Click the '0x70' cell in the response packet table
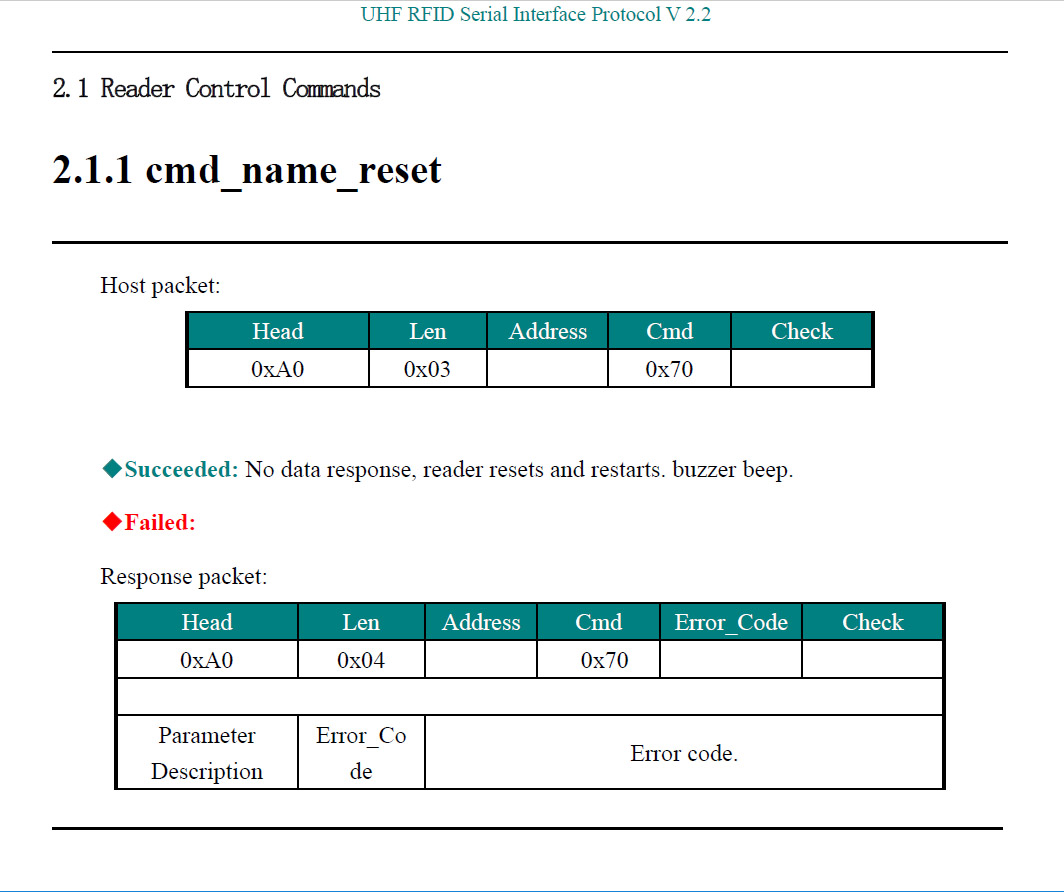Image resolution: width=1064 pixels, height=892 pixels. click(598, 660)
